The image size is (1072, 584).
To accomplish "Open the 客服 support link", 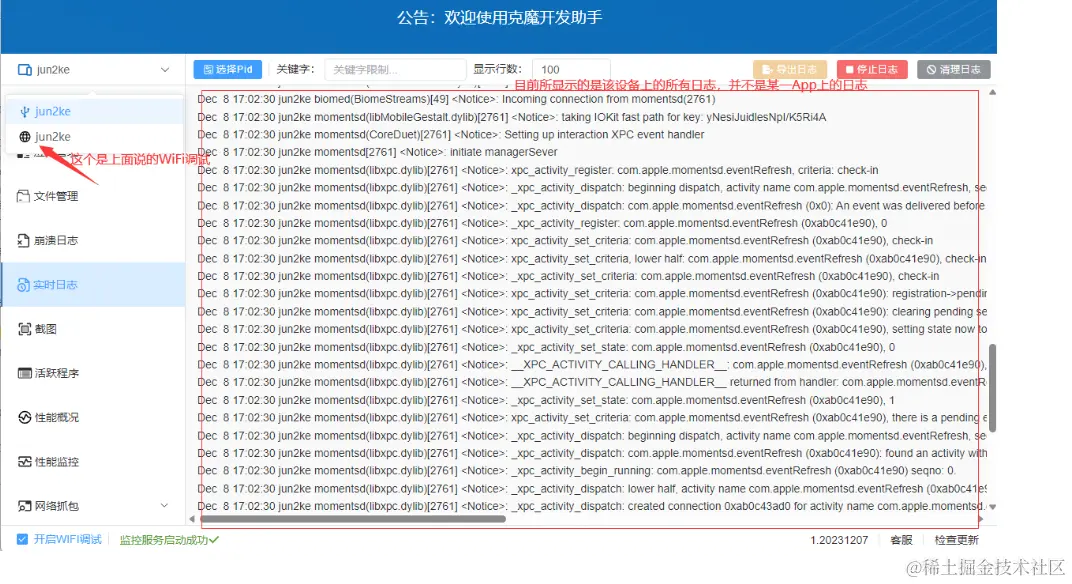I will (901, 540).
